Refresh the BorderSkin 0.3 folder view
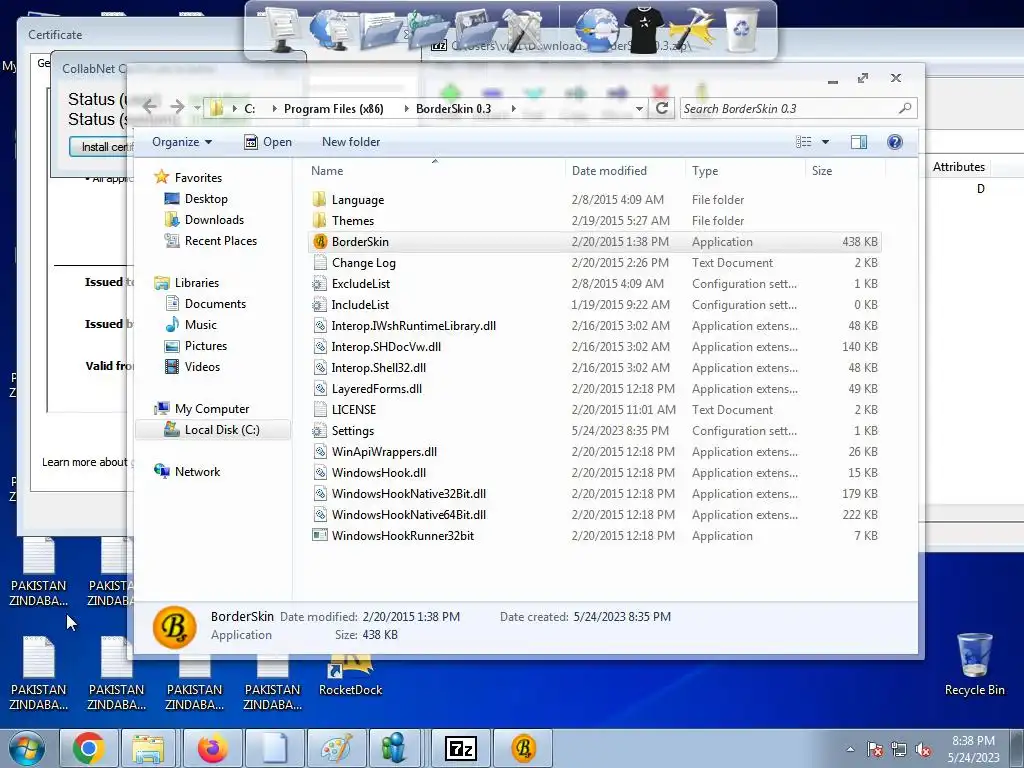 click(x=662, y=108)
